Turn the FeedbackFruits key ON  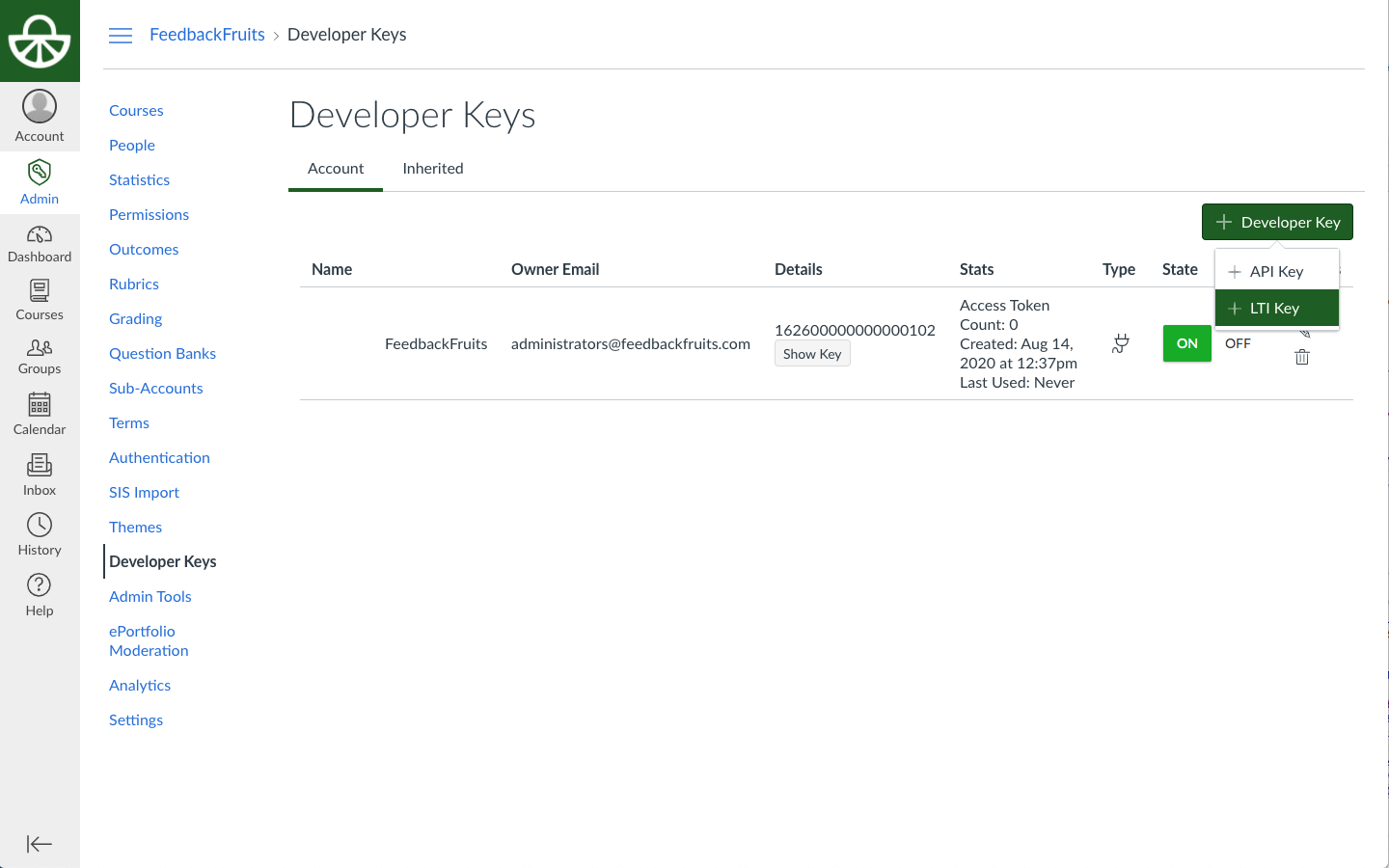click(1187, 343)
